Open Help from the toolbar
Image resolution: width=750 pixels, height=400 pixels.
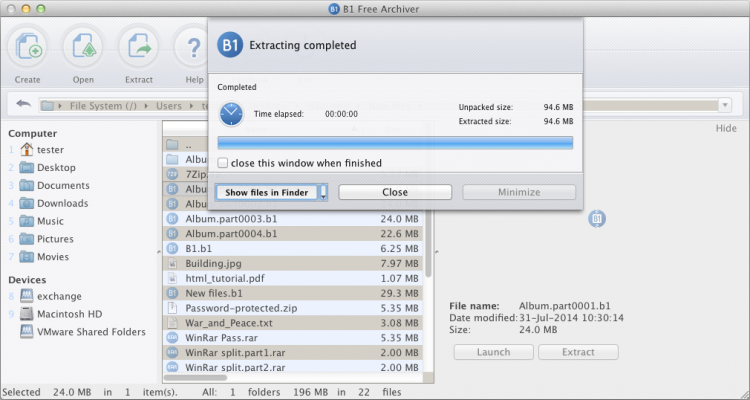193,47
